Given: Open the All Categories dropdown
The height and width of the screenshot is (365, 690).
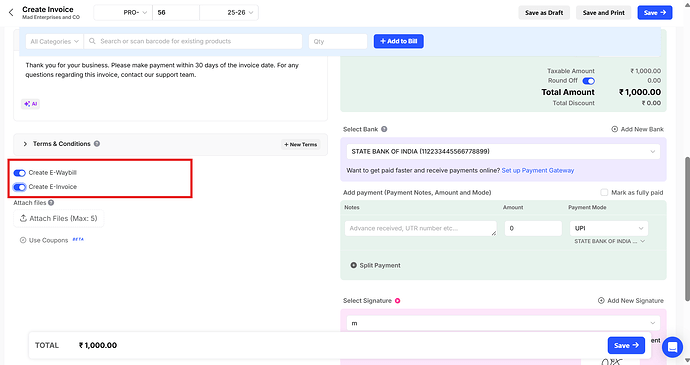Looking at the screenshot, I should 54,41.
